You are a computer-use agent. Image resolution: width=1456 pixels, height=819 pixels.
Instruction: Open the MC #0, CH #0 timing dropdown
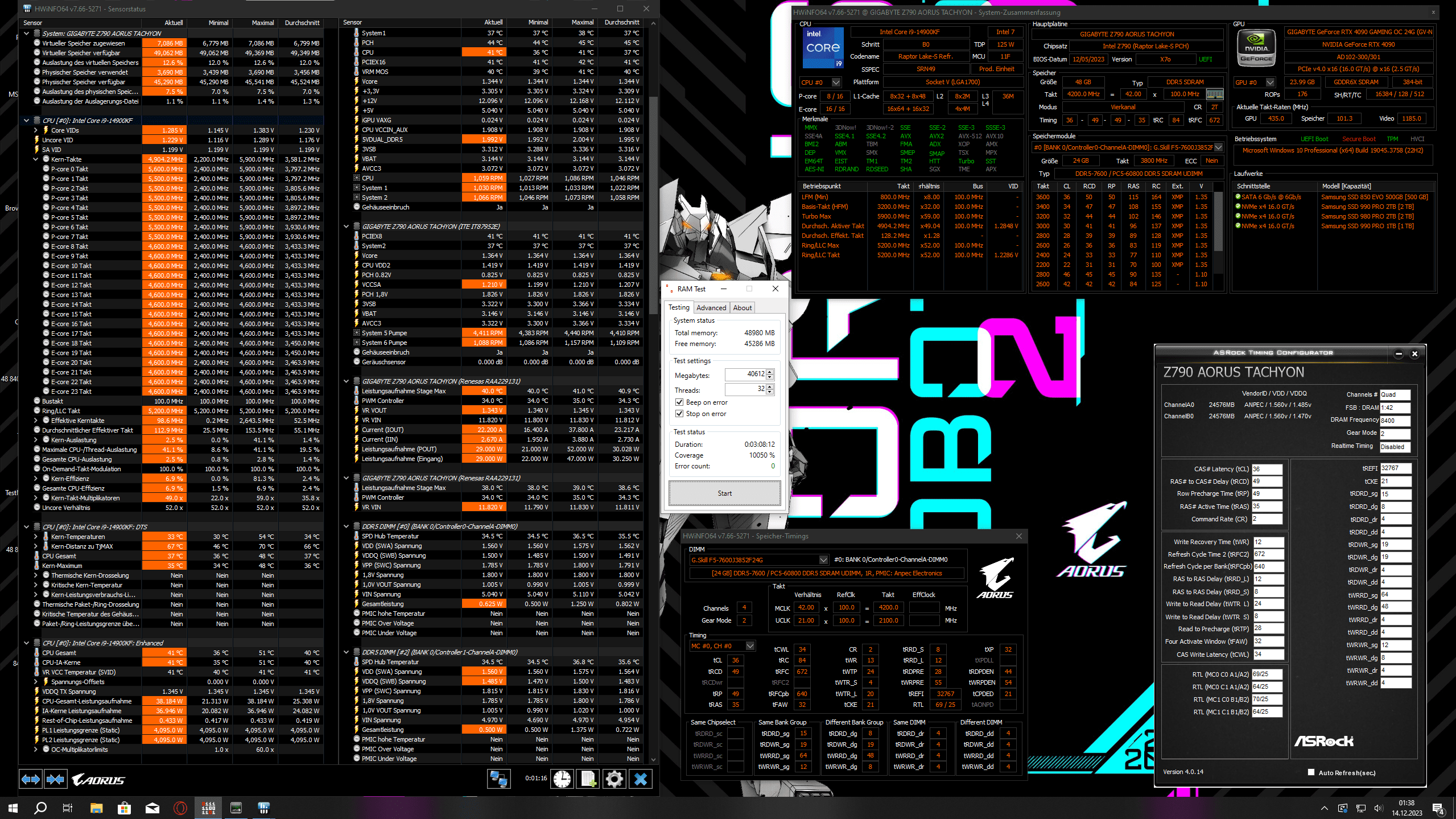pos(750,646)
